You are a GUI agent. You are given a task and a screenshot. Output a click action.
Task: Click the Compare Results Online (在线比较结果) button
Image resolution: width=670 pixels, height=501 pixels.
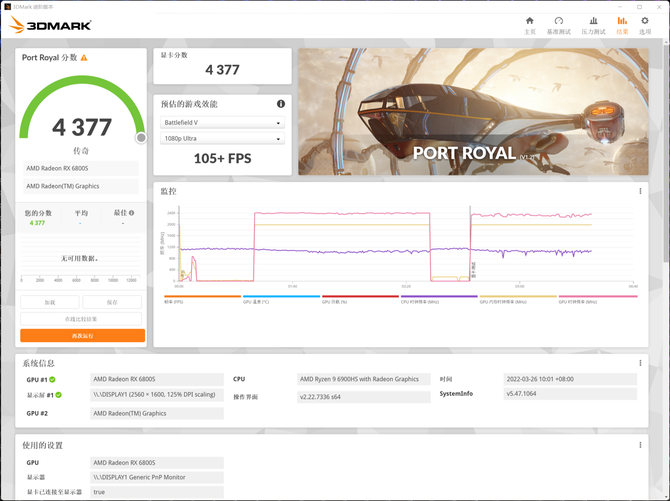tap(82, 318)
